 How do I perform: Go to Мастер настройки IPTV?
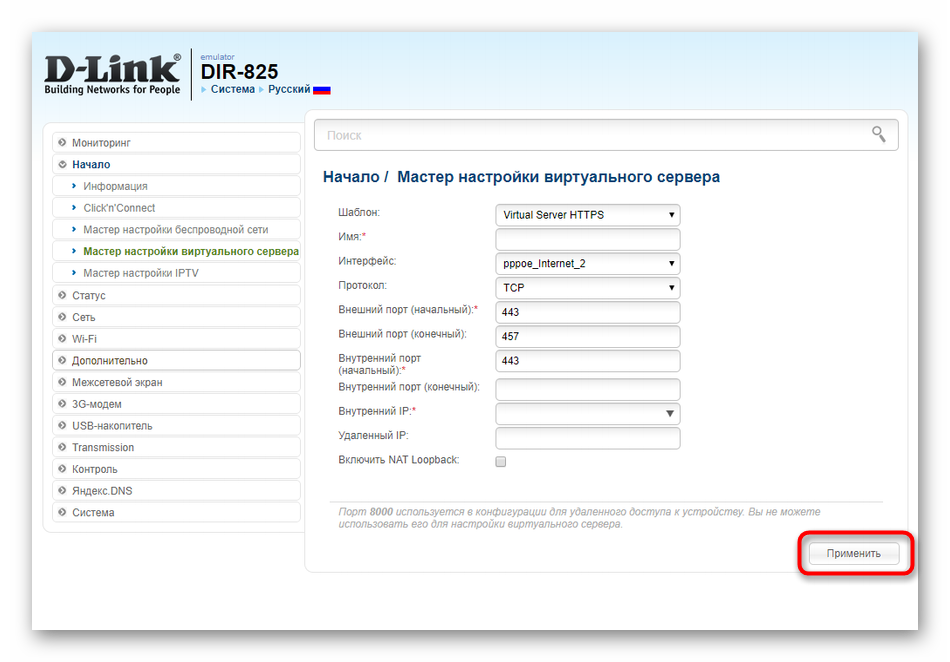pos(140,273)
